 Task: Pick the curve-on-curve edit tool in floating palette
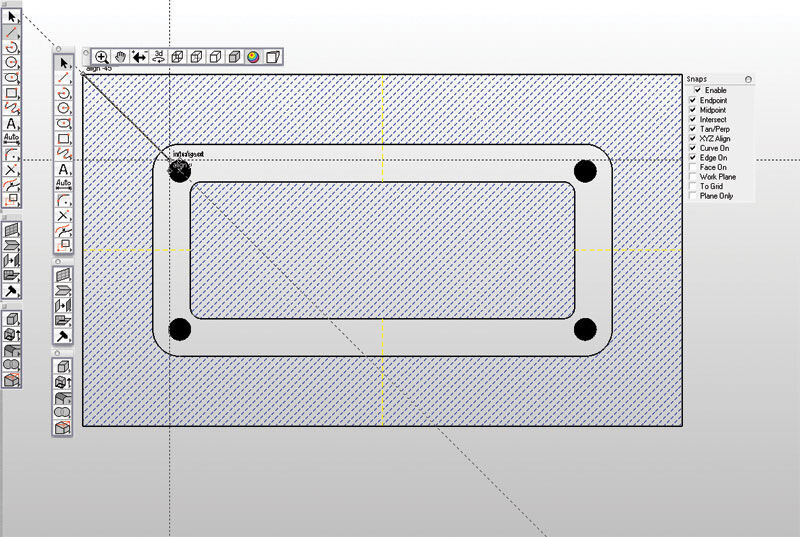[63, 231]
